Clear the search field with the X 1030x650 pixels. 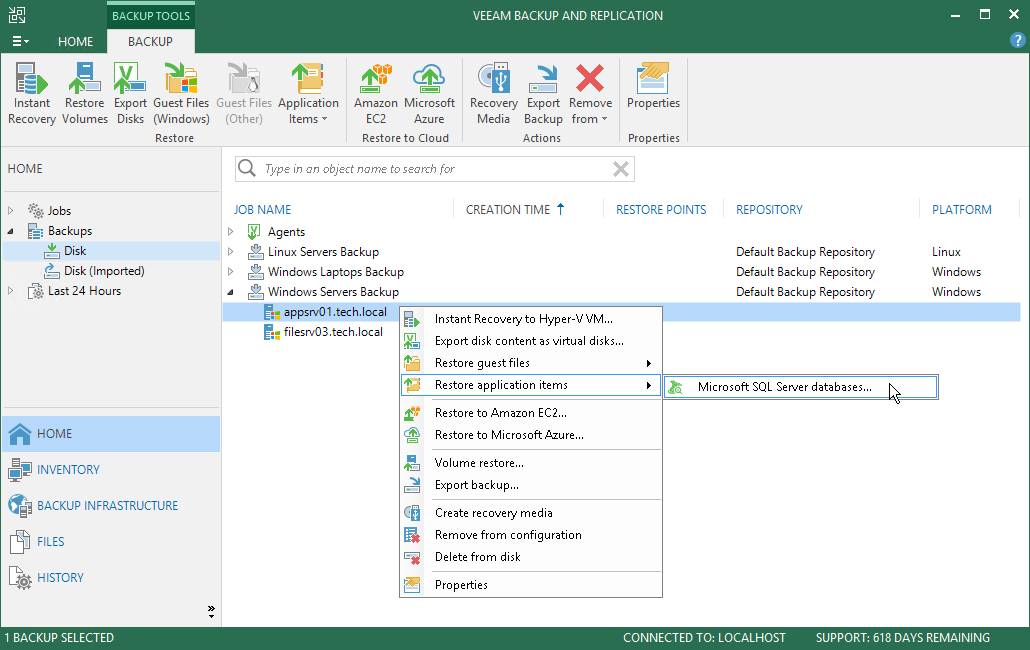[621, 169]
